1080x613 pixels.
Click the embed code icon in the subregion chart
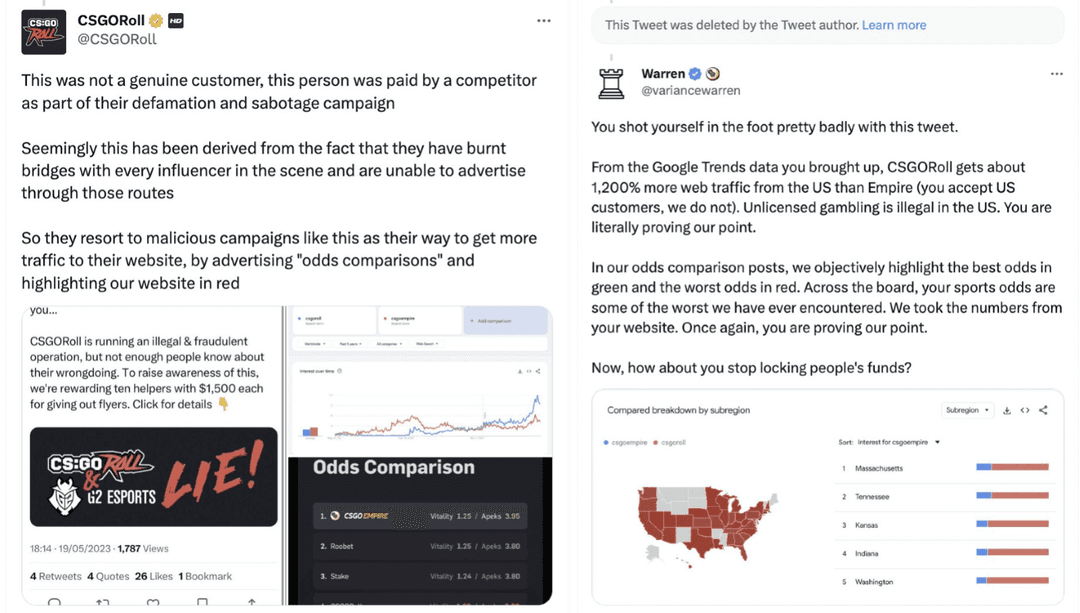[x=1025, y=410]
